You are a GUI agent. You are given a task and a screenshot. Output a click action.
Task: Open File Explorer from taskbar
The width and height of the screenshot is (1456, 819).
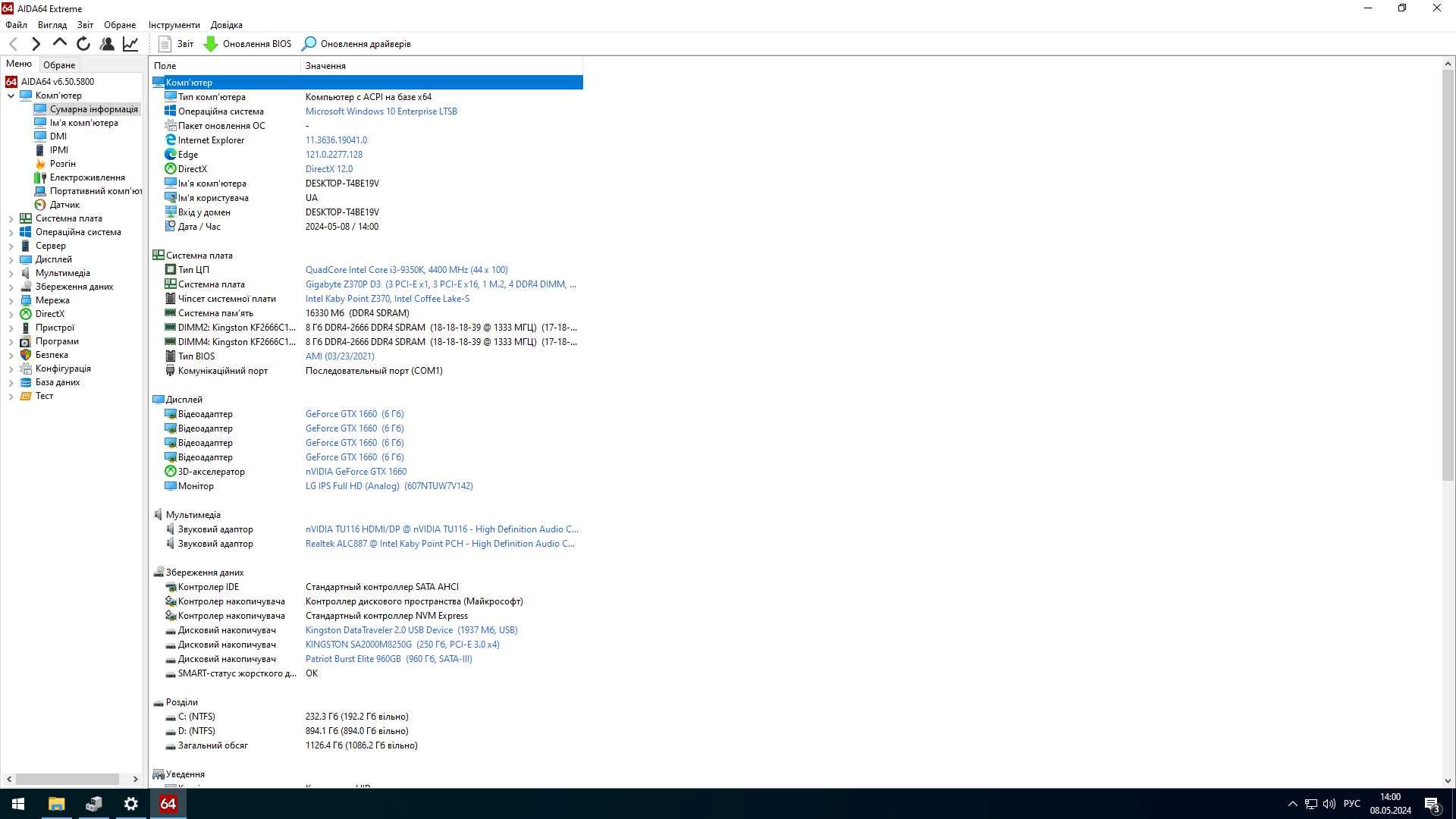[x=56, y=804]
